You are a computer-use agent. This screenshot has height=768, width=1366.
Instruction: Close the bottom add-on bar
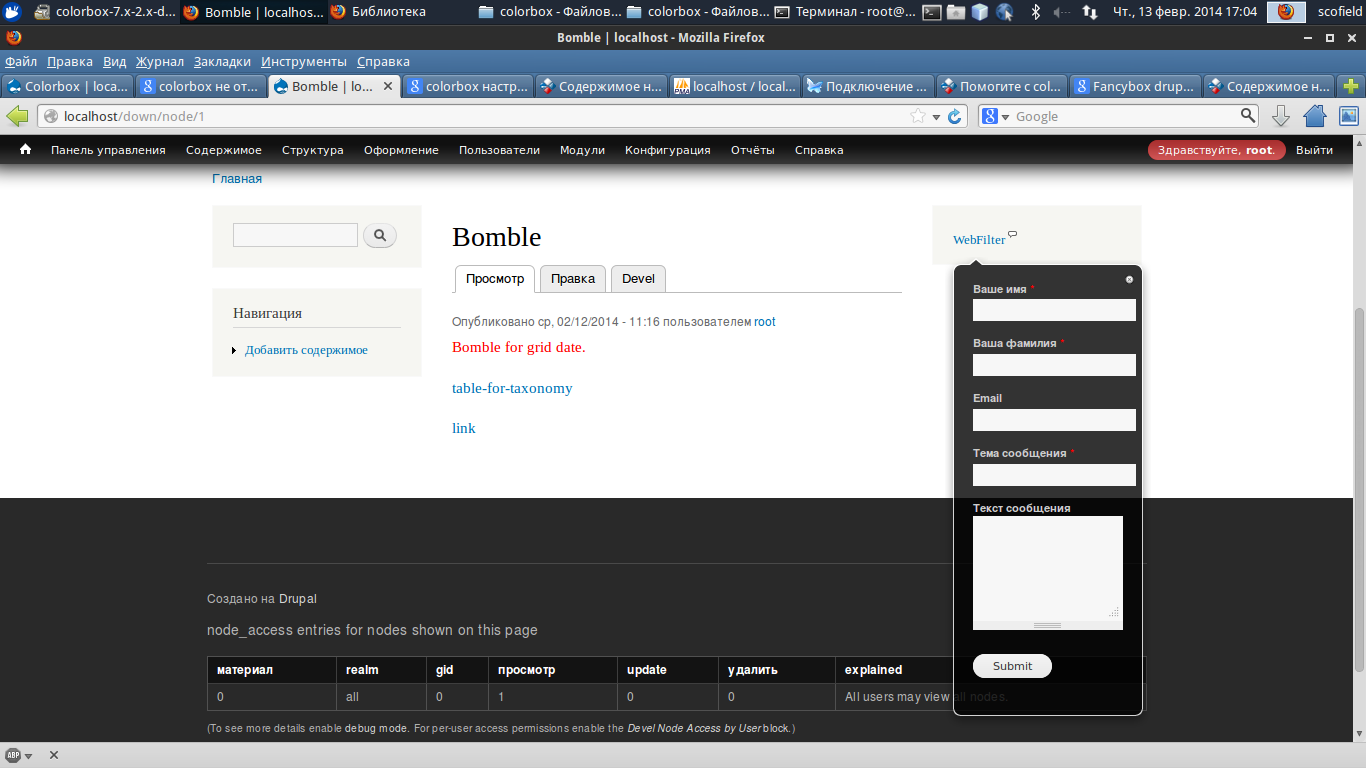pyautogui.click(x=54, y=755)
